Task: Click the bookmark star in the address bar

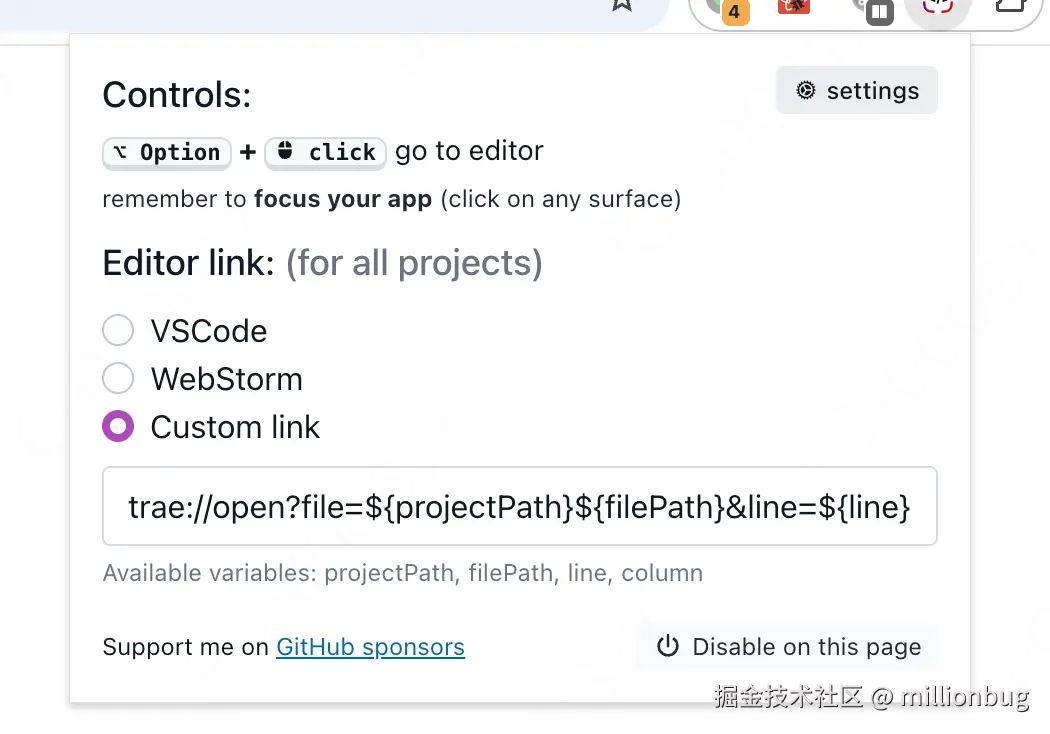Action: (x=622, y=5)
